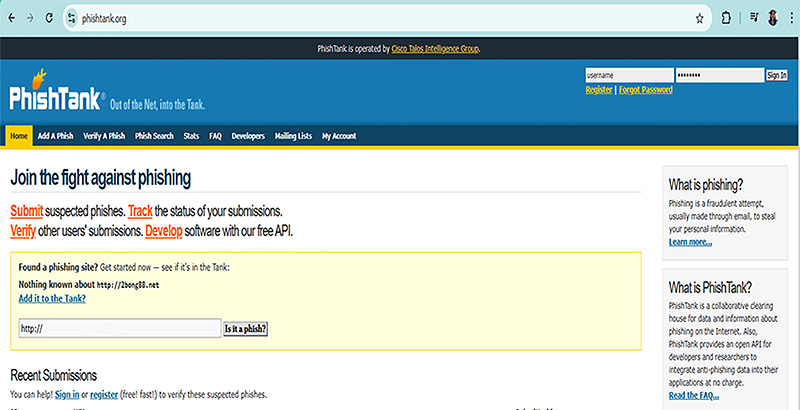Click the PhishTank logo
Screen dimensions: 800x410
pos(57,90)
